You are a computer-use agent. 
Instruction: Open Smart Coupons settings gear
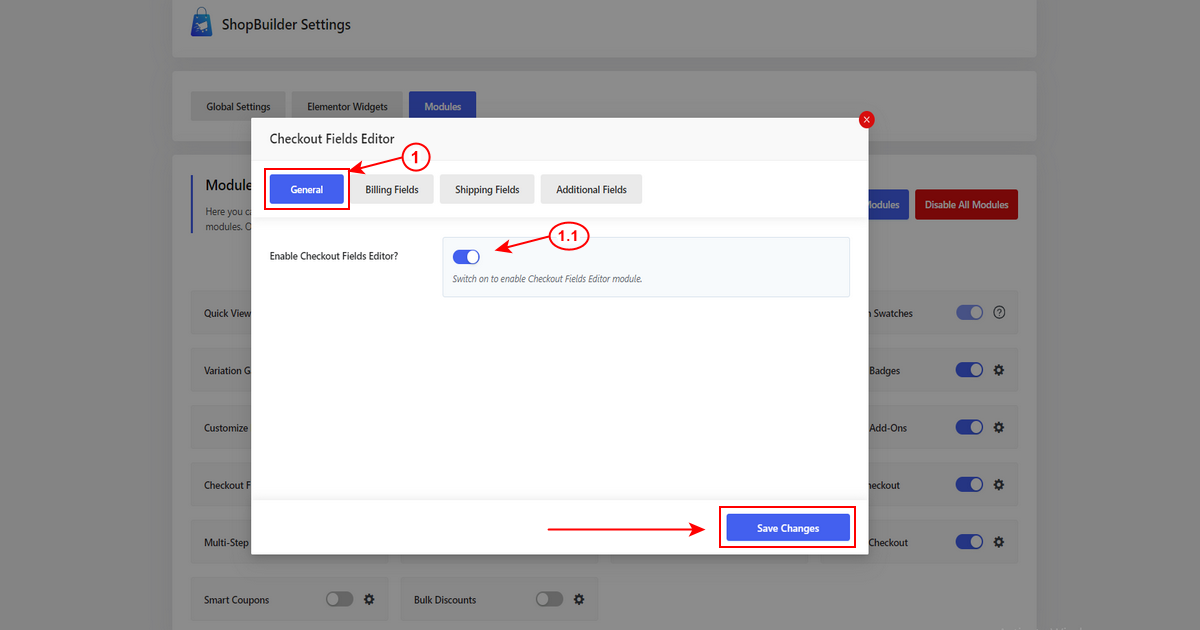(369, 599)
